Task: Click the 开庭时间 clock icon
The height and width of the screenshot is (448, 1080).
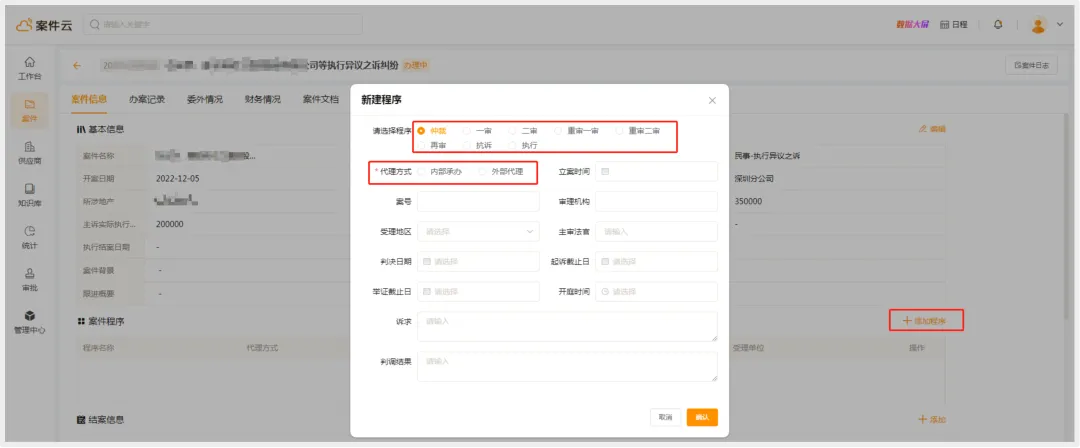Action: point(605,292)
